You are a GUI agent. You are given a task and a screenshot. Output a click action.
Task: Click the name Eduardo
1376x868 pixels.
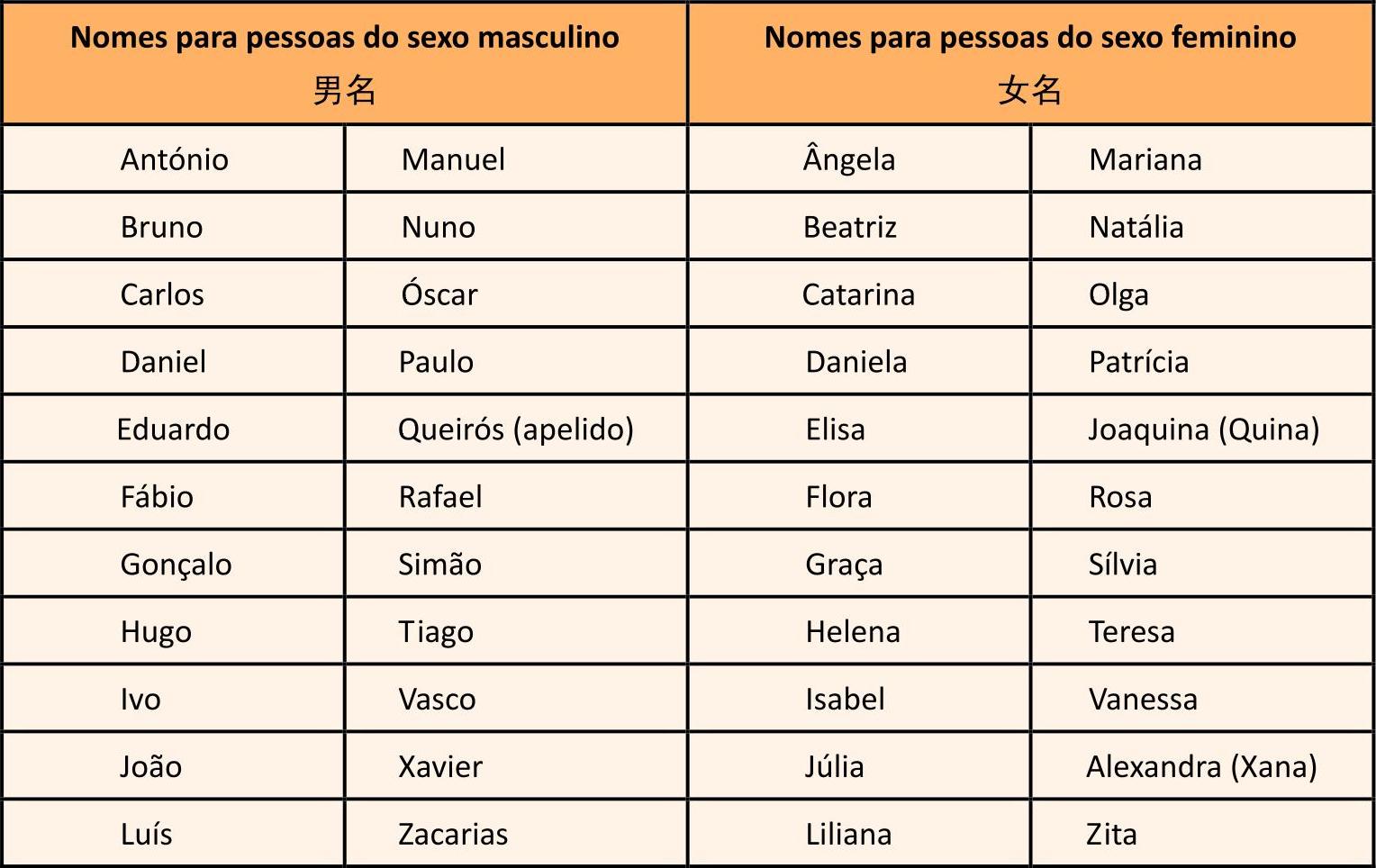point(173,429)
